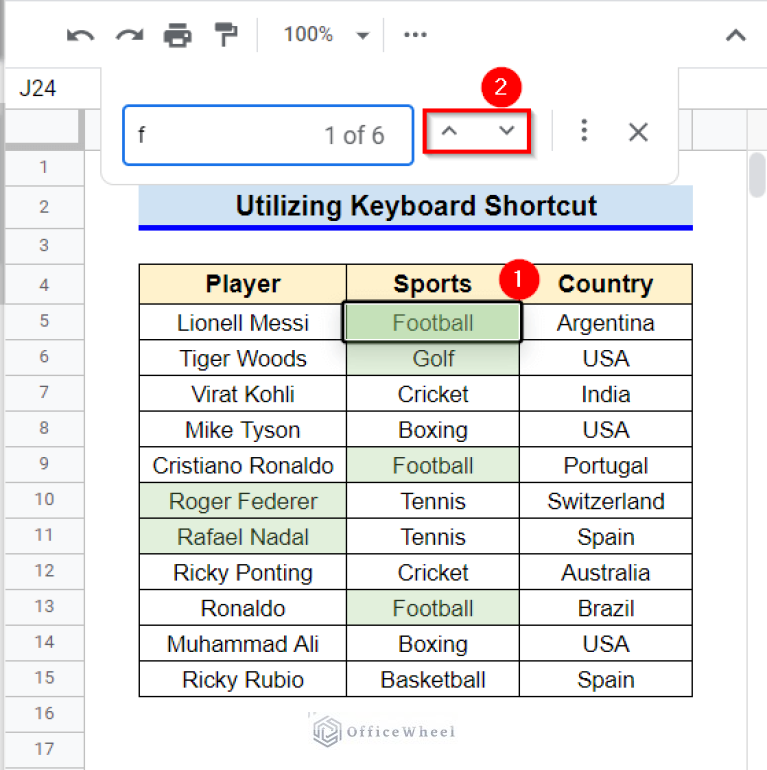Select the Basketball cell
Viewport: 767px width, 770px height.
tap(433, 680)
